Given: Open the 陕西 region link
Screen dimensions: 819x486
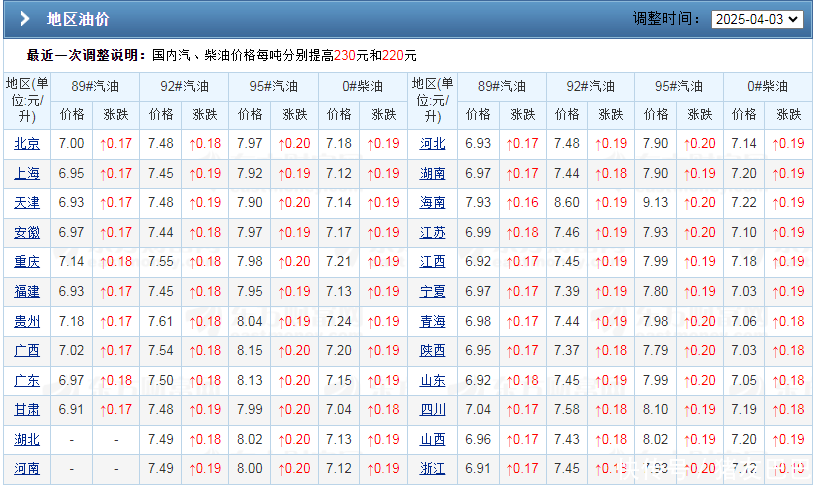Looking at the screenshot, I should (432, 351).
